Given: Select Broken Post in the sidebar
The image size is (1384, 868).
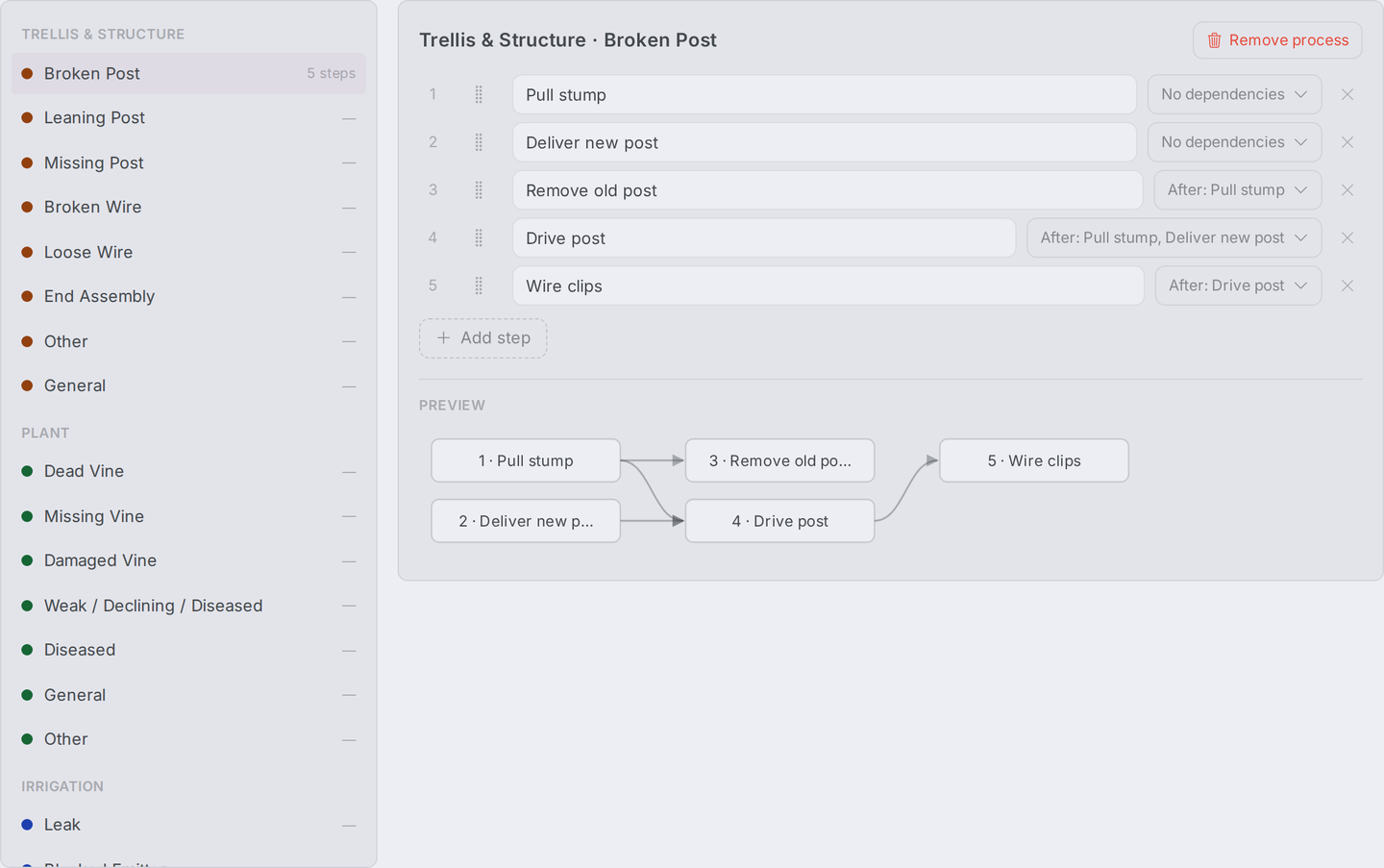Looking at the screenshot, I should (x=188, y=74).
